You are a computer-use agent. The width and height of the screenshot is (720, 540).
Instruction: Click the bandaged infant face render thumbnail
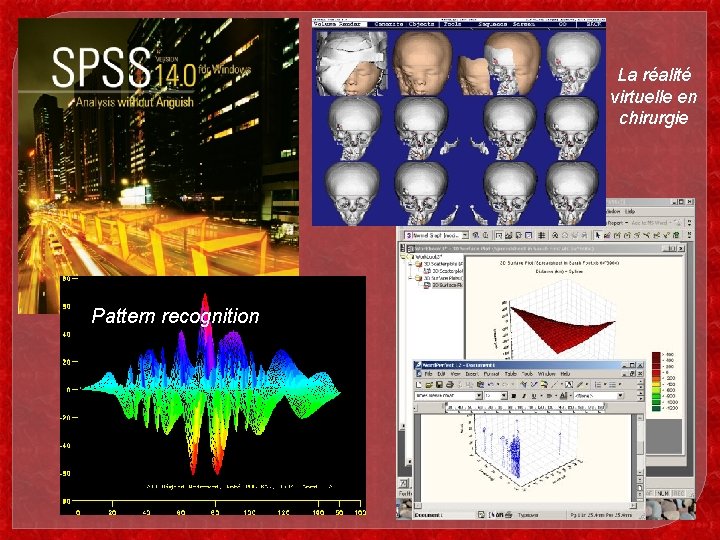point(351,63)
